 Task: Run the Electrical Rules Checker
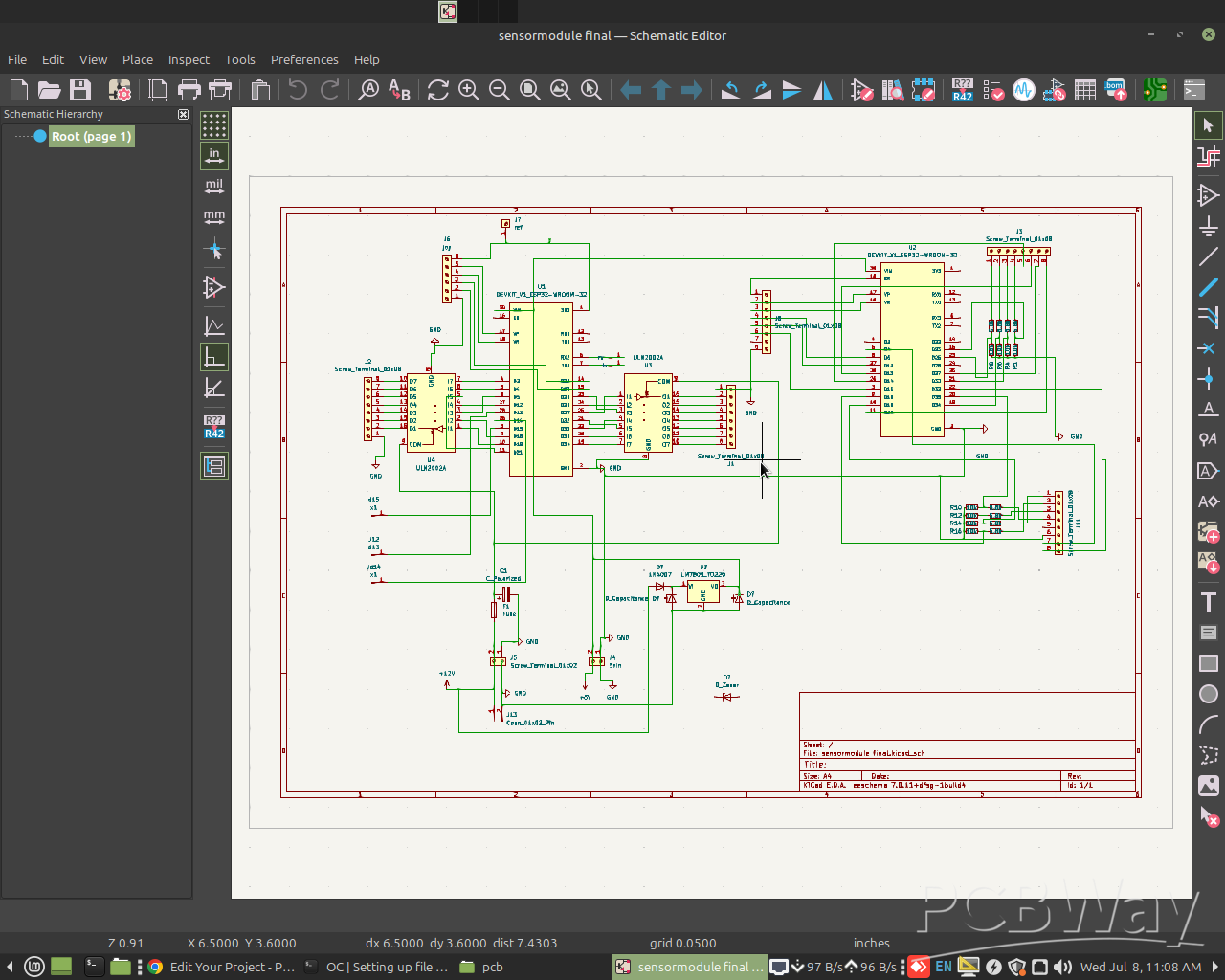[x=993, y=90]
